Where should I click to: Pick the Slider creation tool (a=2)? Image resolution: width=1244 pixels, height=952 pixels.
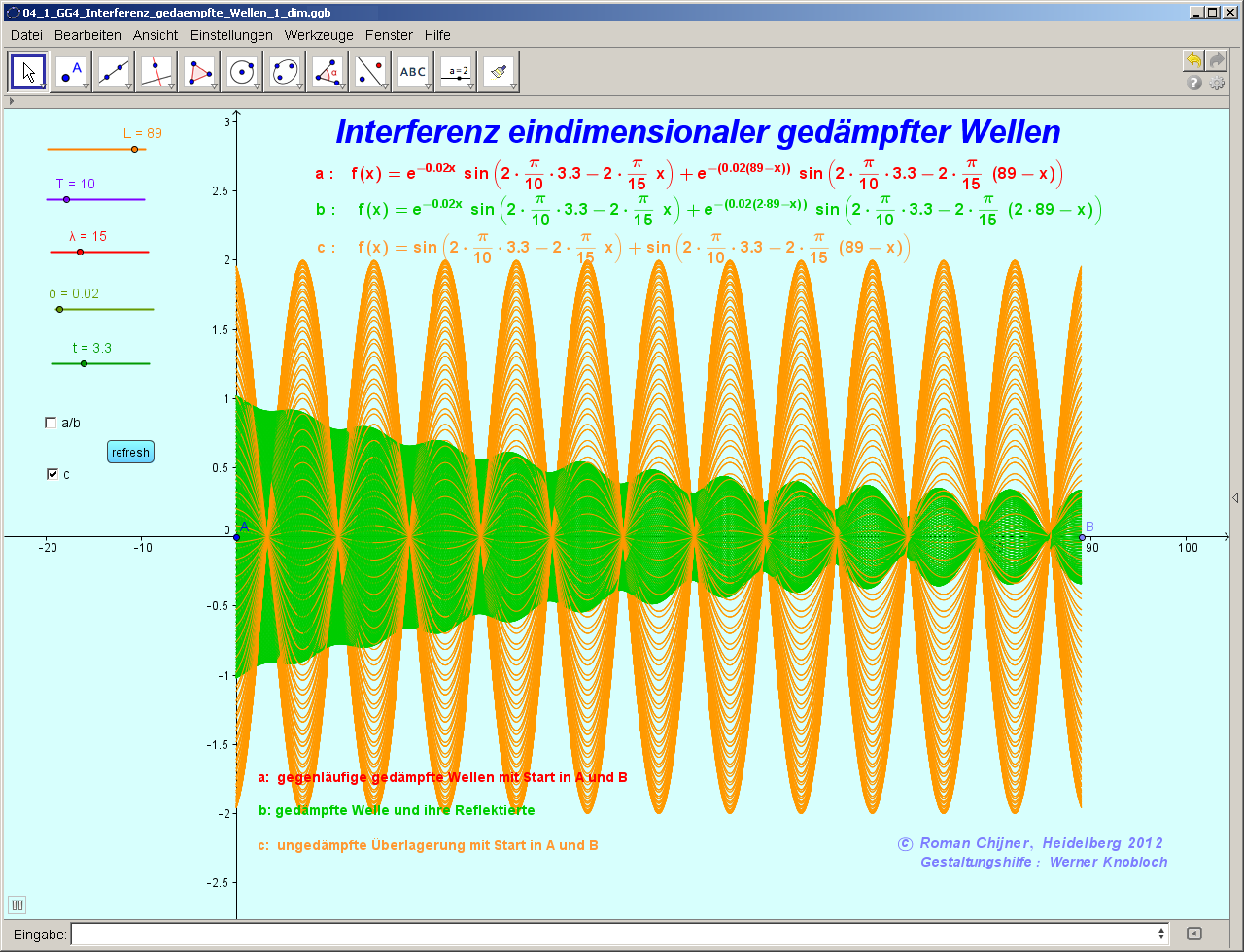[455, 70]
